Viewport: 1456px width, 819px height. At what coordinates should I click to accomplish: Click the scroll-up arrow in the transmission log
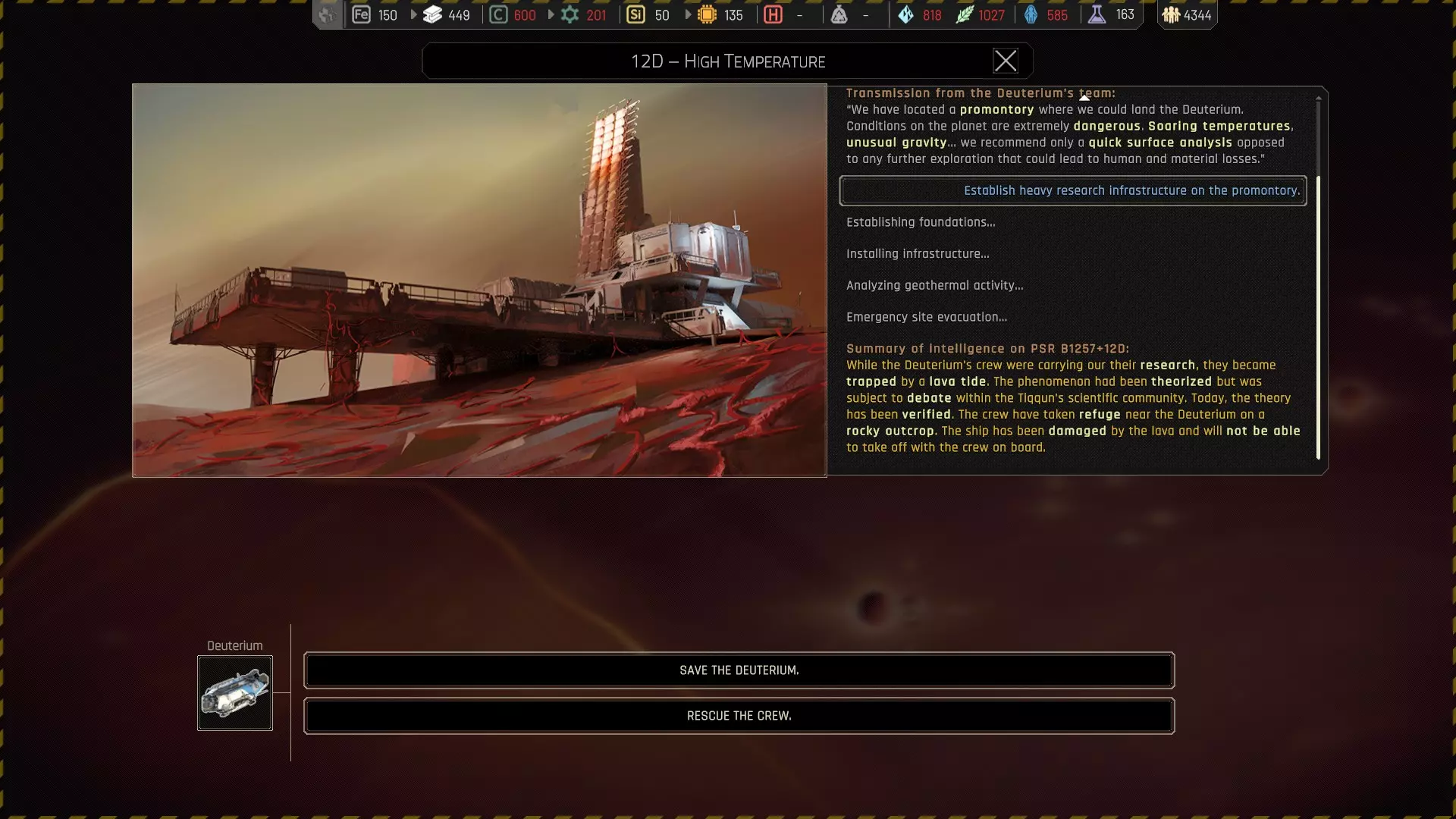coord(1084,97)
